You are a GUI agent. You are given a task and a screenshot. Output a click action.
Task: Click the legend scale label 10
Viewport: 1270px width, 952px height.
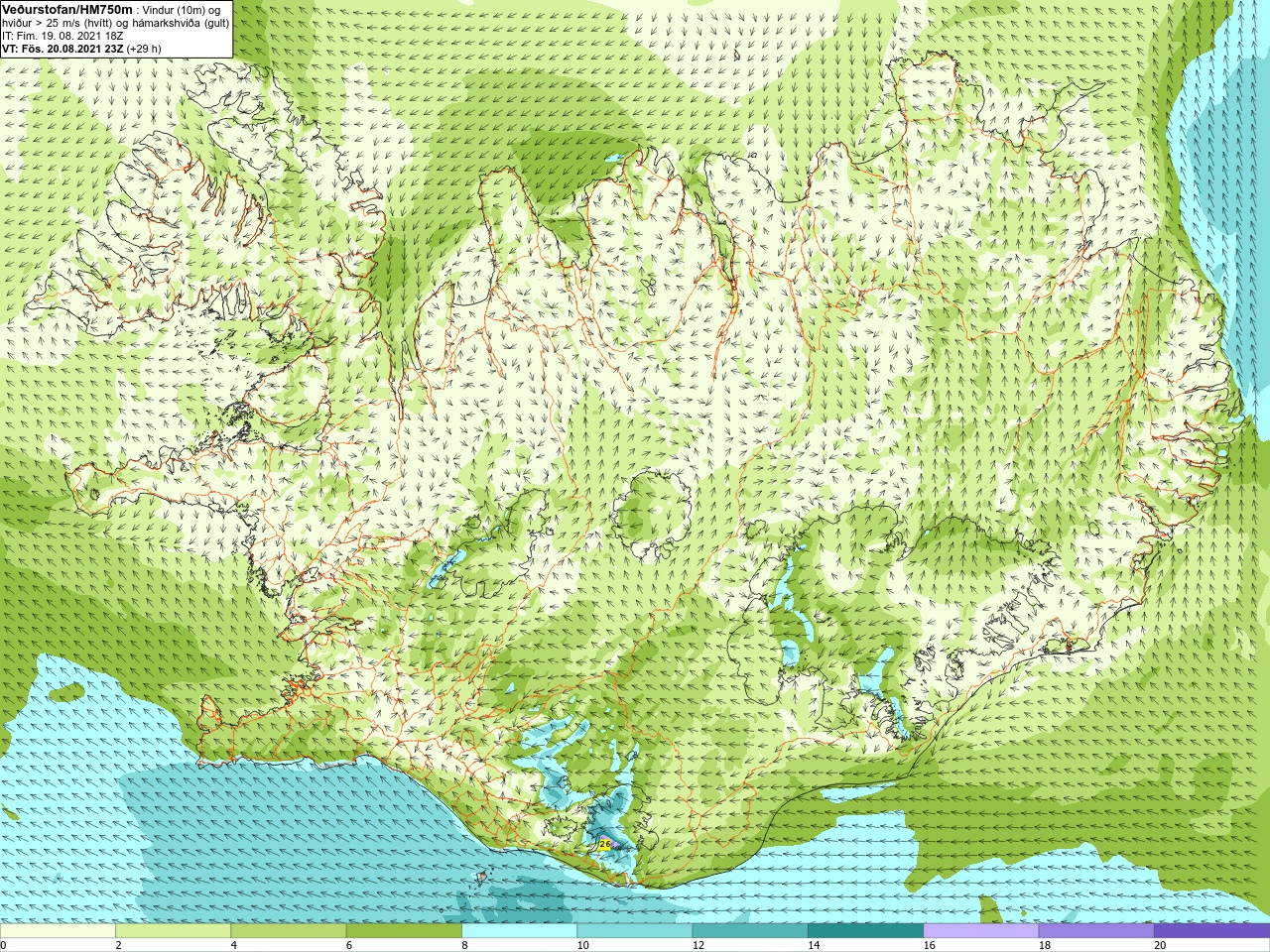(583, 945)
